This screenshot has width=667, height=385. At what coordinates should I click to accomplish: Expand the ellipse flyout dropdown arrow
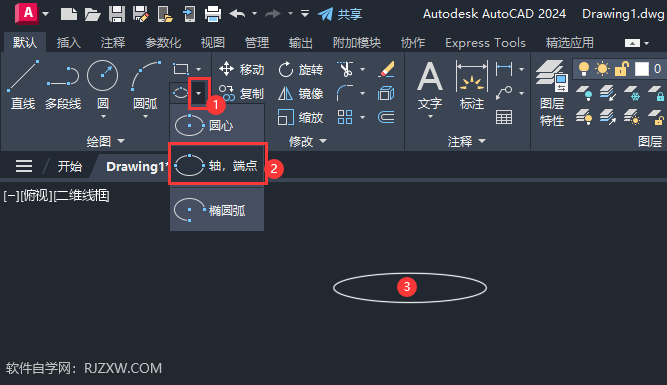click(x=198, y=93)
